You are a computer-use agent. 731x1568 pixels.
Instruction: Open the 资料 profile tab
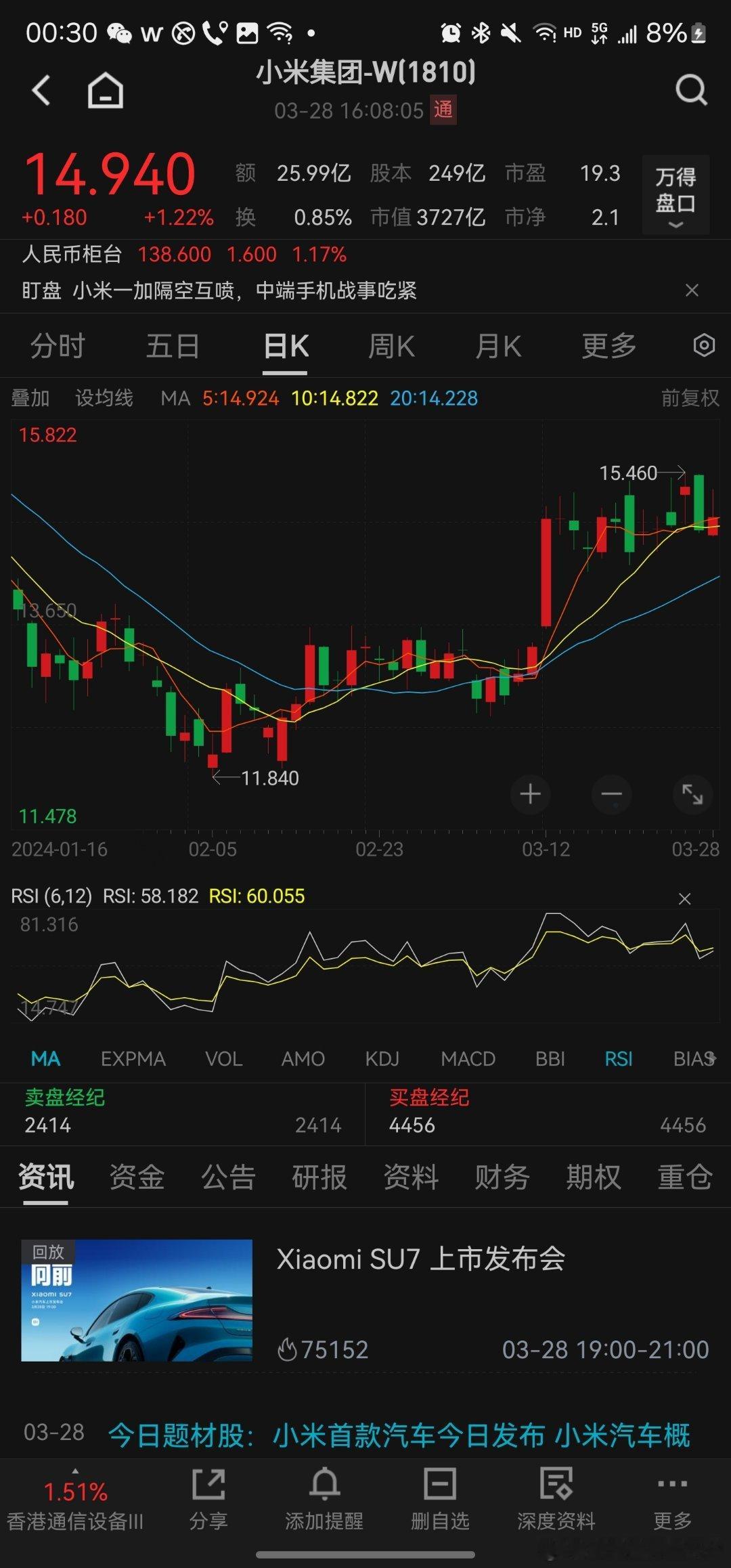[411, 1177]
